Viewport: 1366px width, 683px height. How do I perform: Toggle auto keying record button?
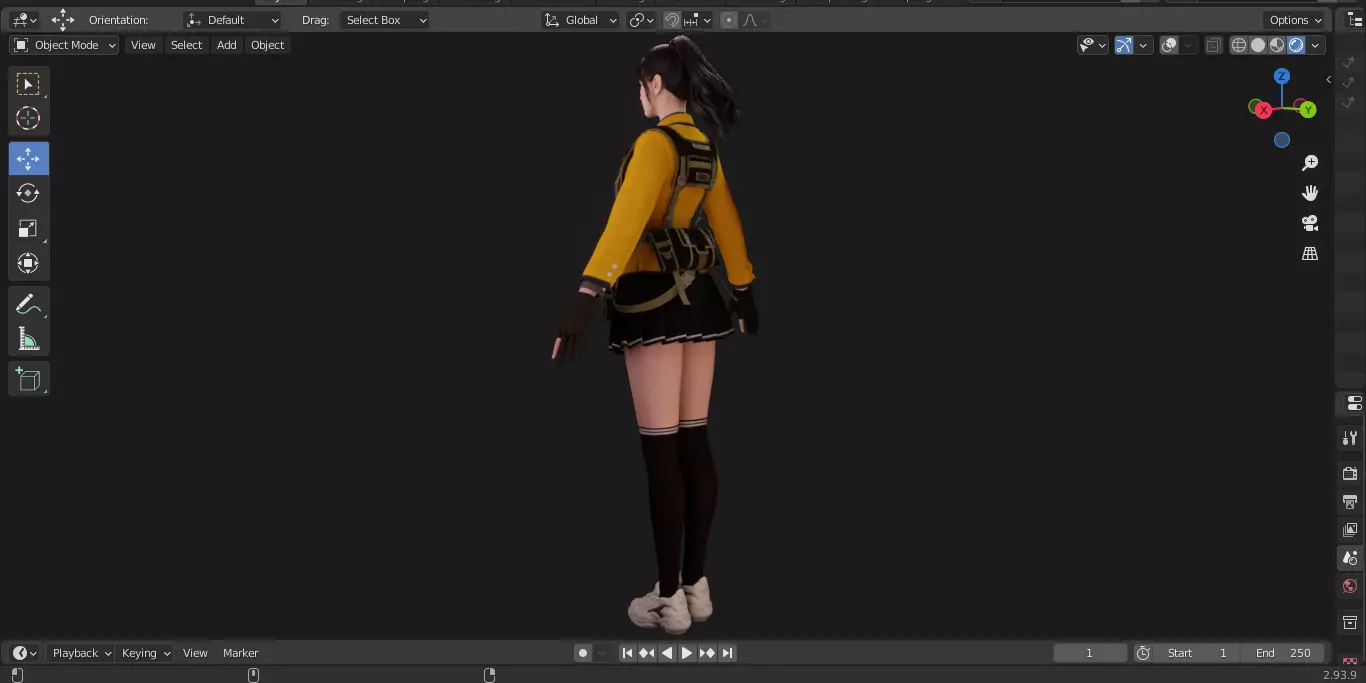583,653
